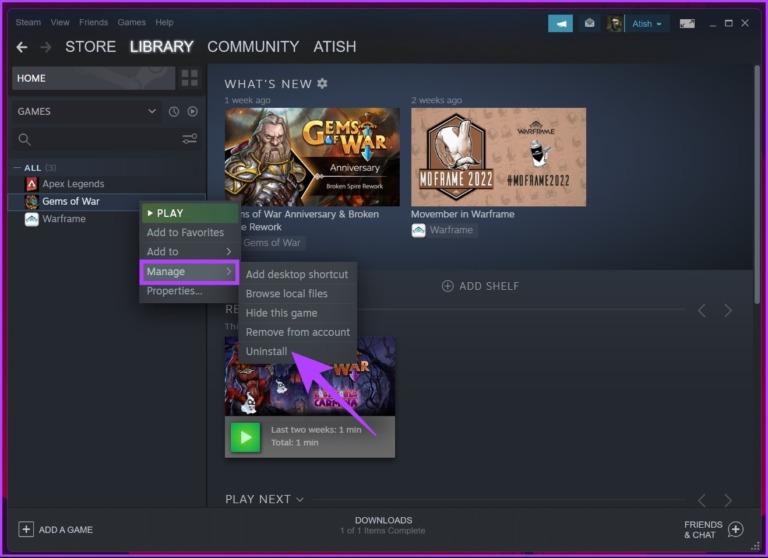768x558 pixels.
Task: Click Add a Game plus icon
Action: (x=26, y=530)
